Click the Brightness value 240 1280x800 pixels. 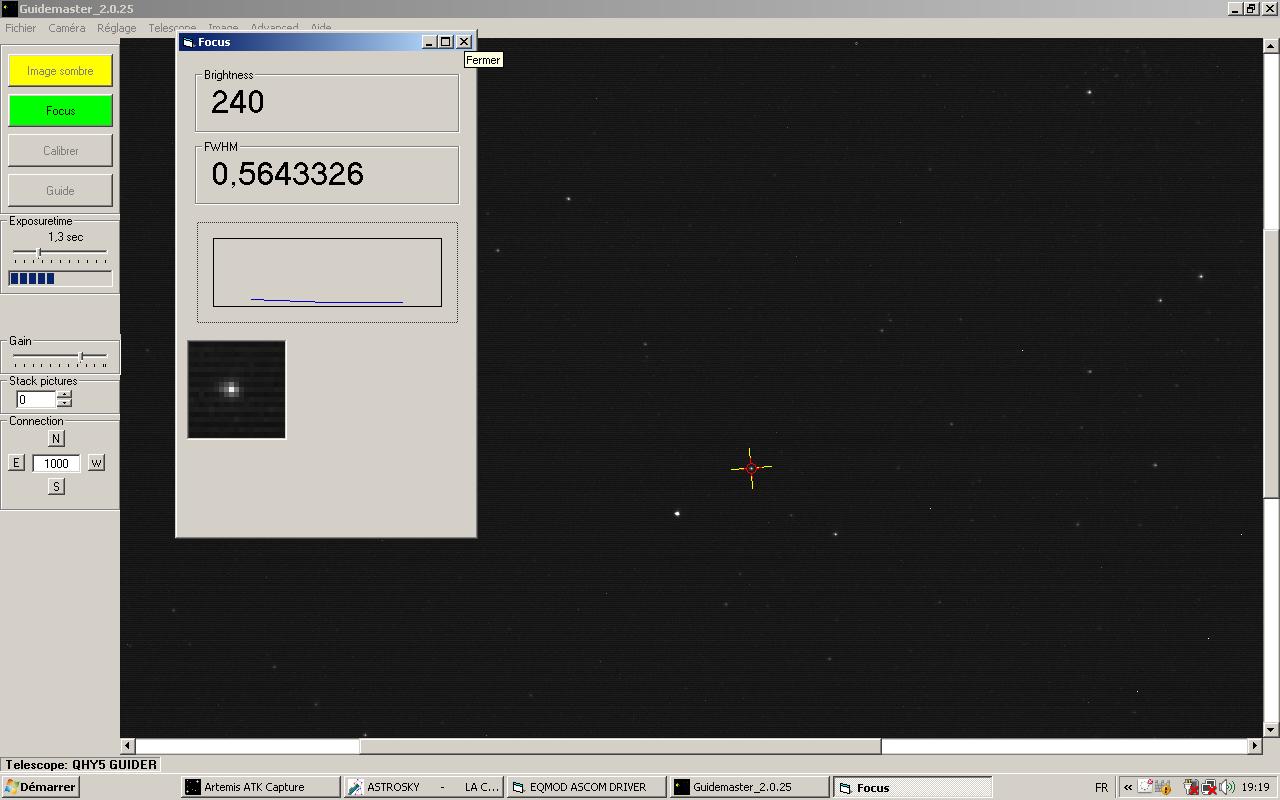tap(238, 102)
